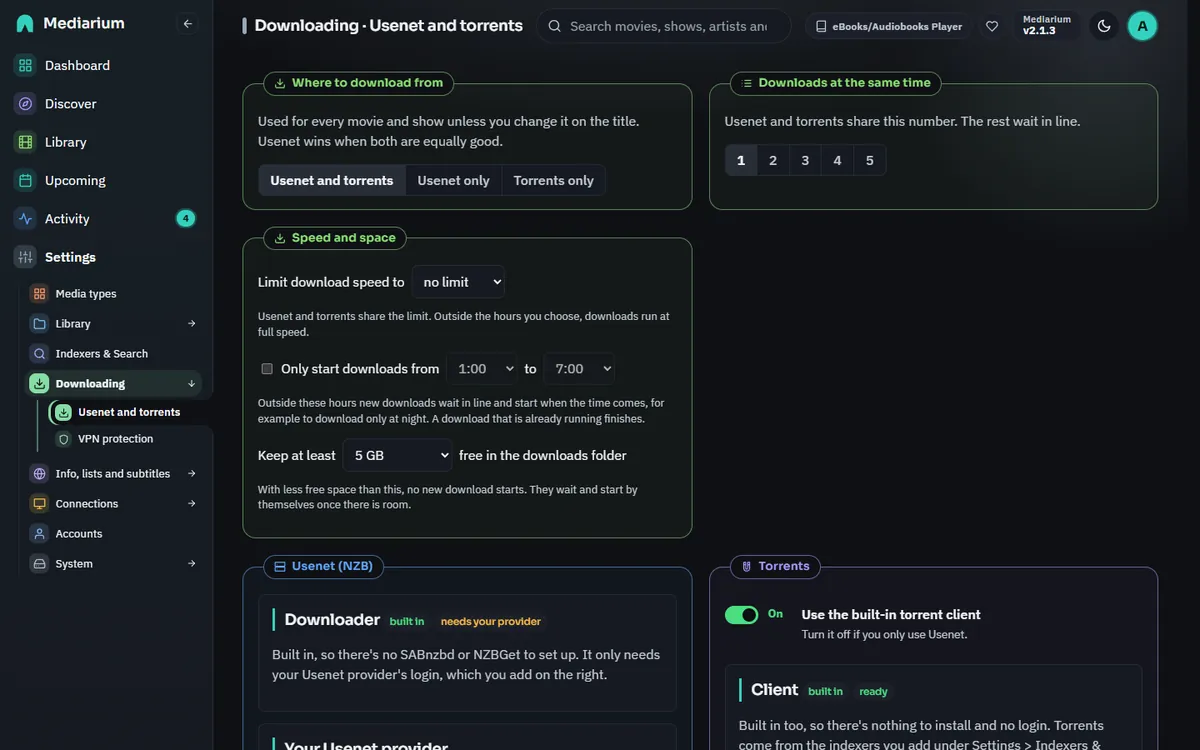Click the Mediarium v2.1.3 version badge
This screenshot has width=1200, height=750.
[x=1047, y=25]
